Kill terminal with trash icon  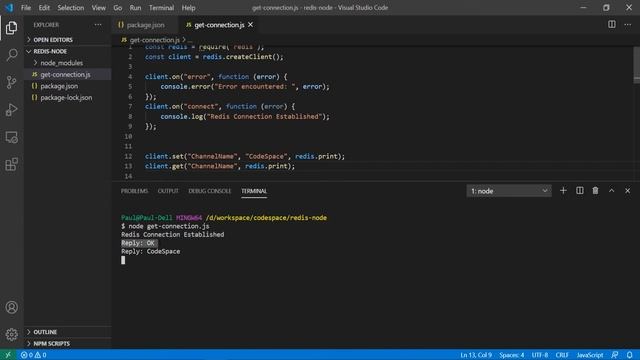coord(596,191)
